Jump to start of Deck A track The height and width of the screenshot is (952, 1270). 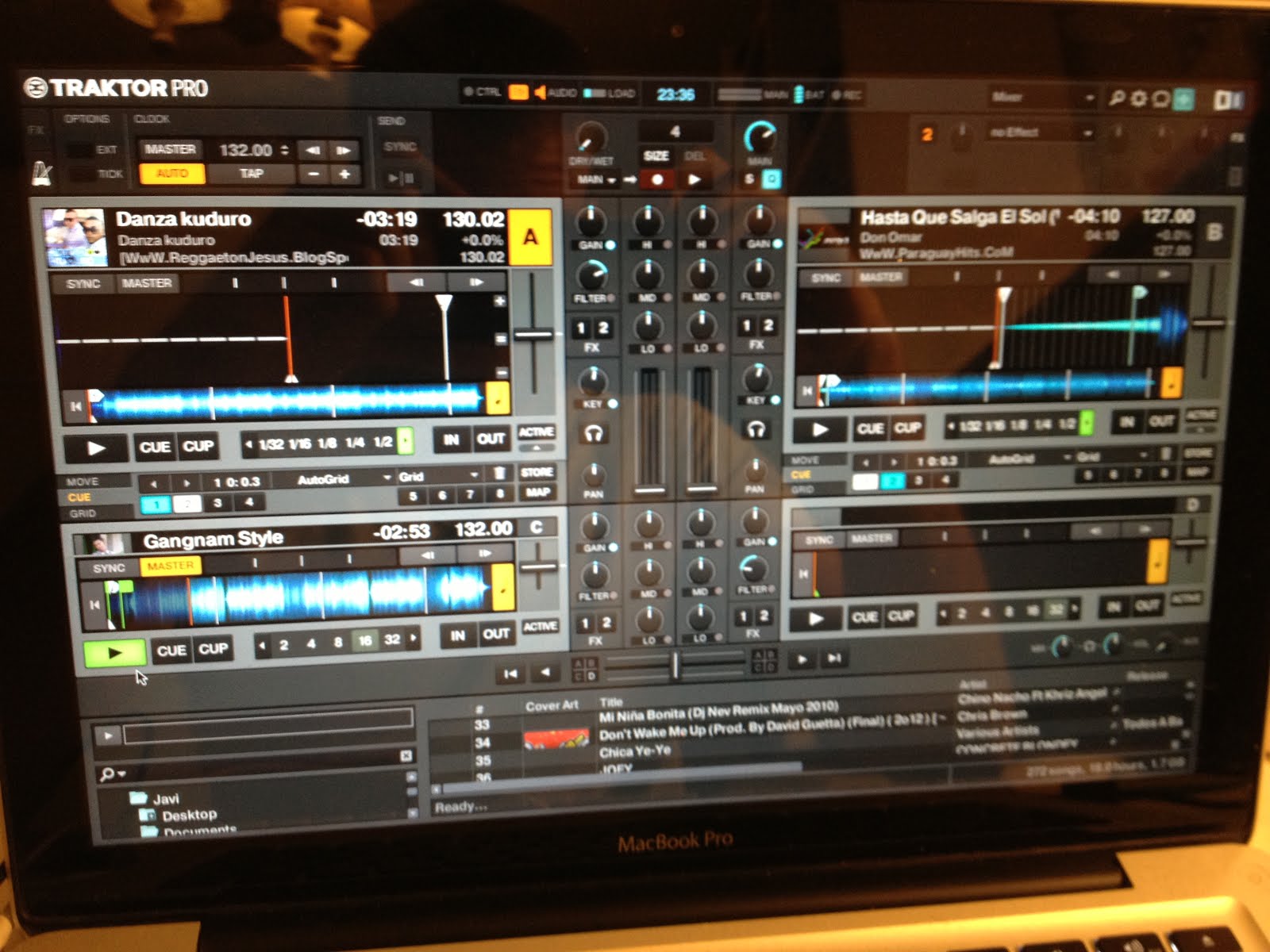point(76,406)
